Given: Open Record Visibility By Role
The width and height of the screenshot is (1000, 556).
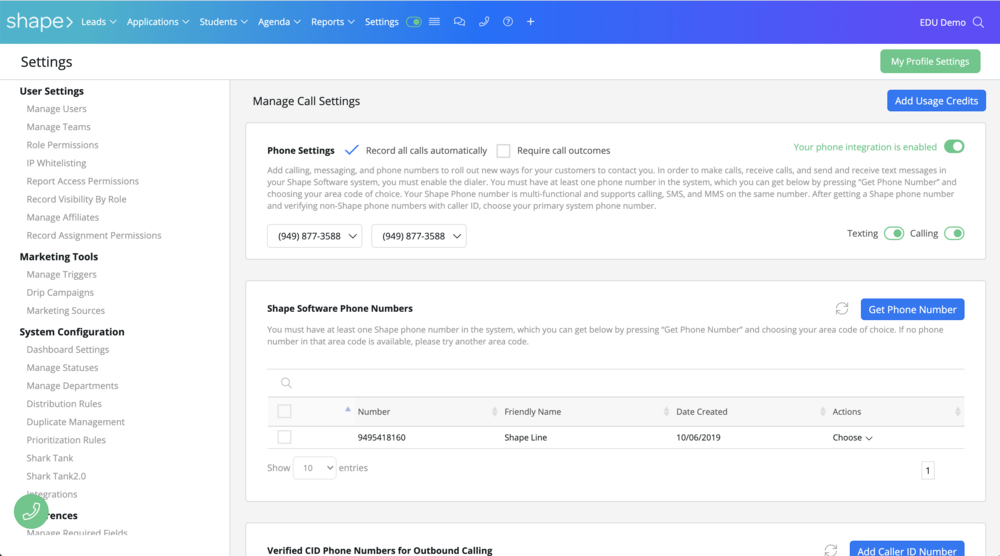Looking at the screenshot, I should click(76, 200).
